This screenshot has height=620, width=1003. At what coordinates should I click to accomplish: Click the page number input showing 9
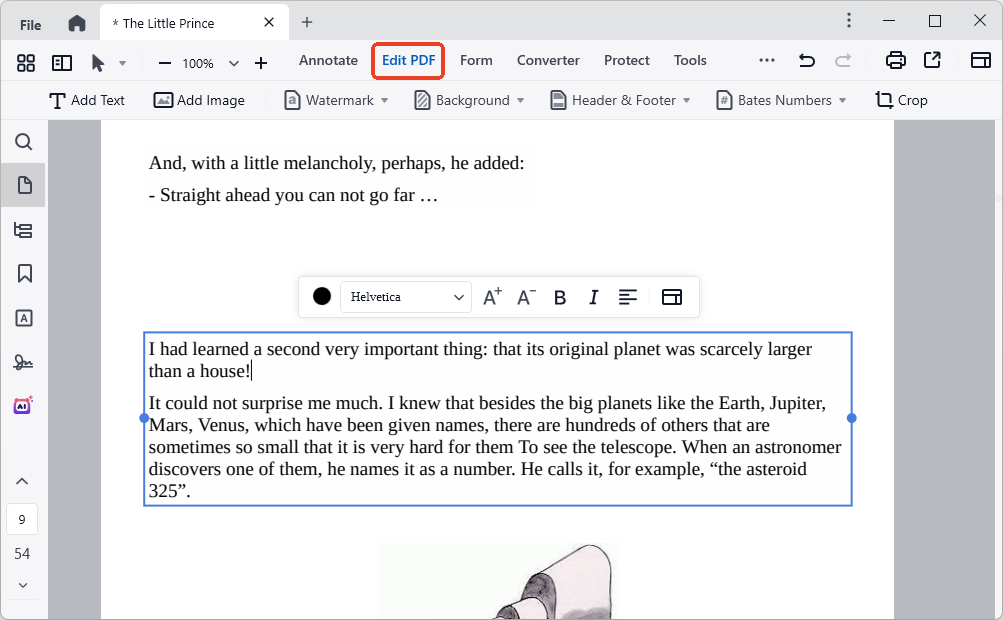click(x=22, y=518)
